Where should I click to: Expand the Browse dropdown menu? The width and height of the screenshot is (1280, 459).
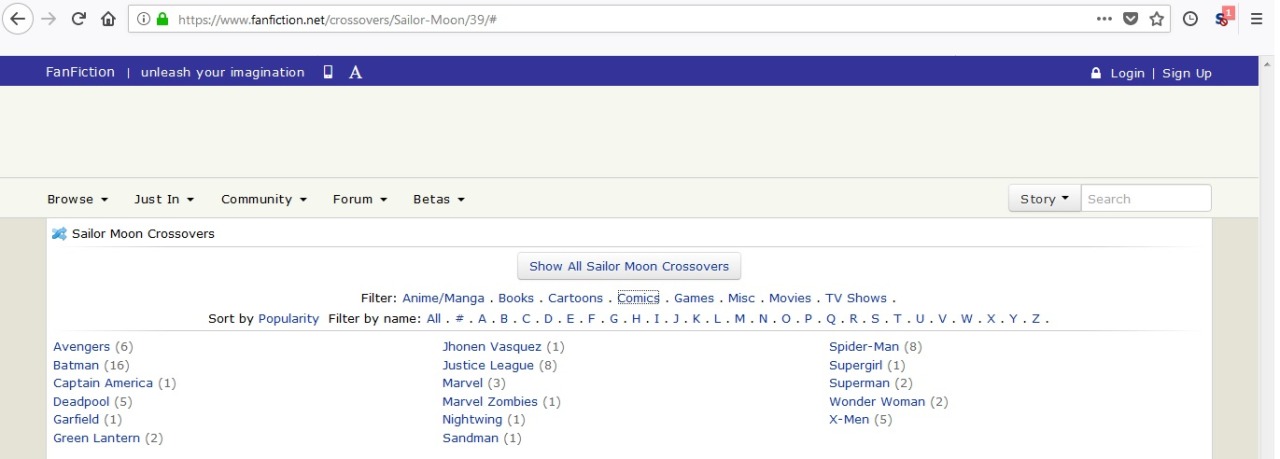pyautogui.click(x=77, y=199)
